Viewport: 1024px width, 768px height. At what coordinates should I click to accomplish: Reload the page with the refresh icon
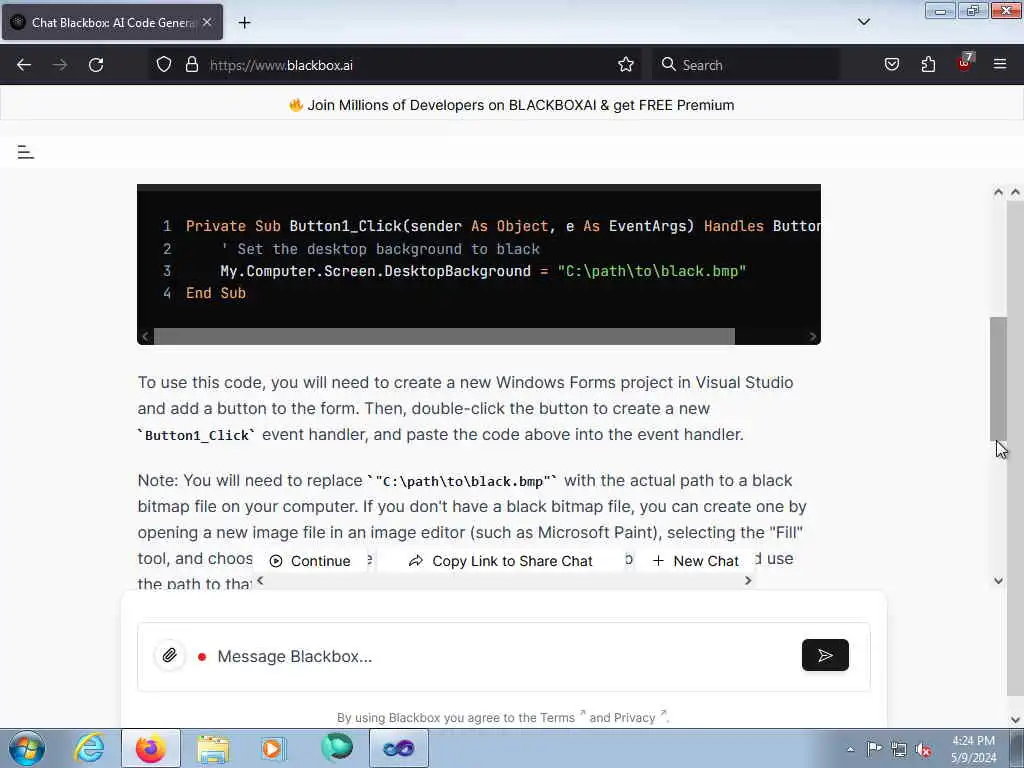[x=96, y=65]
